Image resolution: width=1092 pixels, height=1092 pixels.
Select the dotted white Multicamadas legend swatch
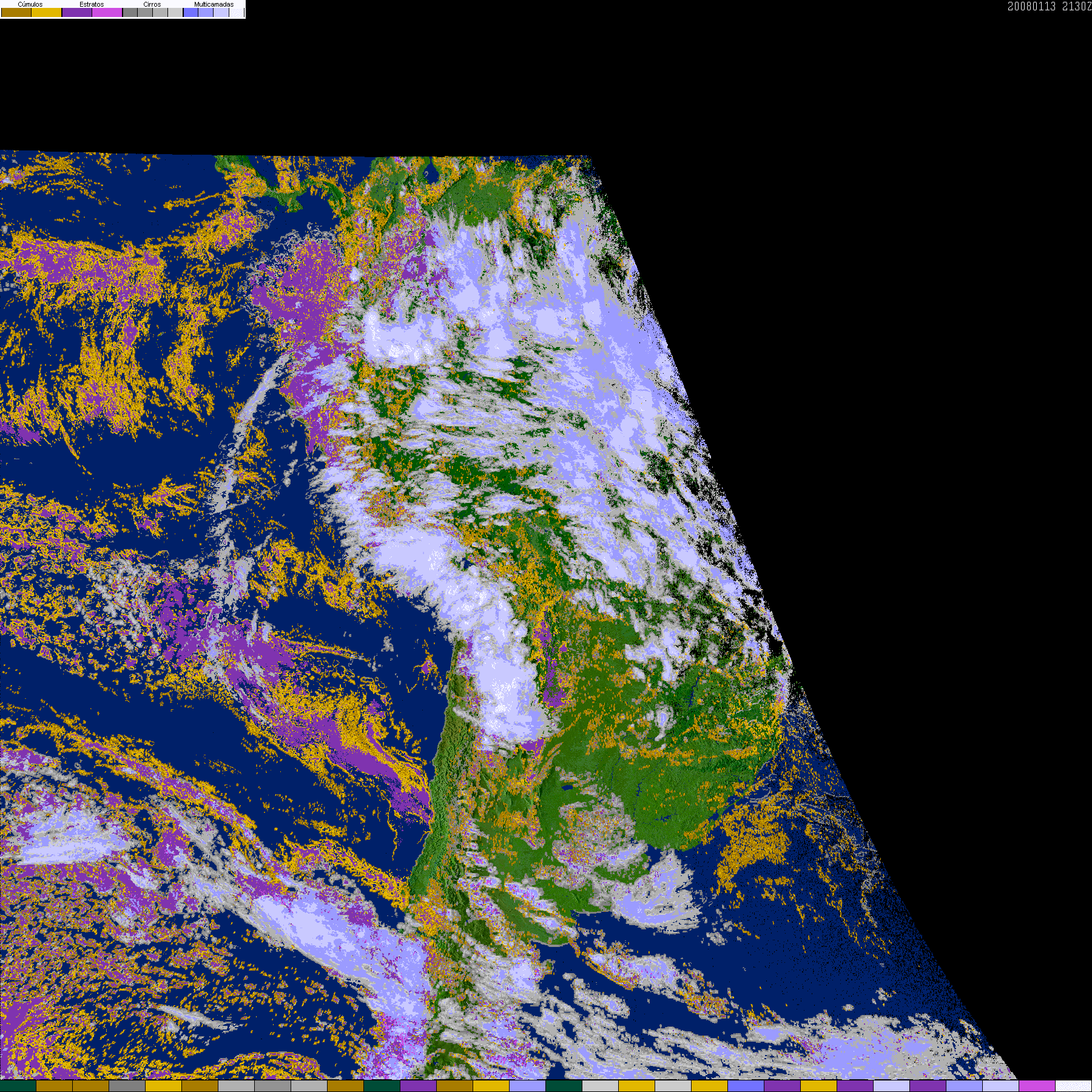coord(236,12)
